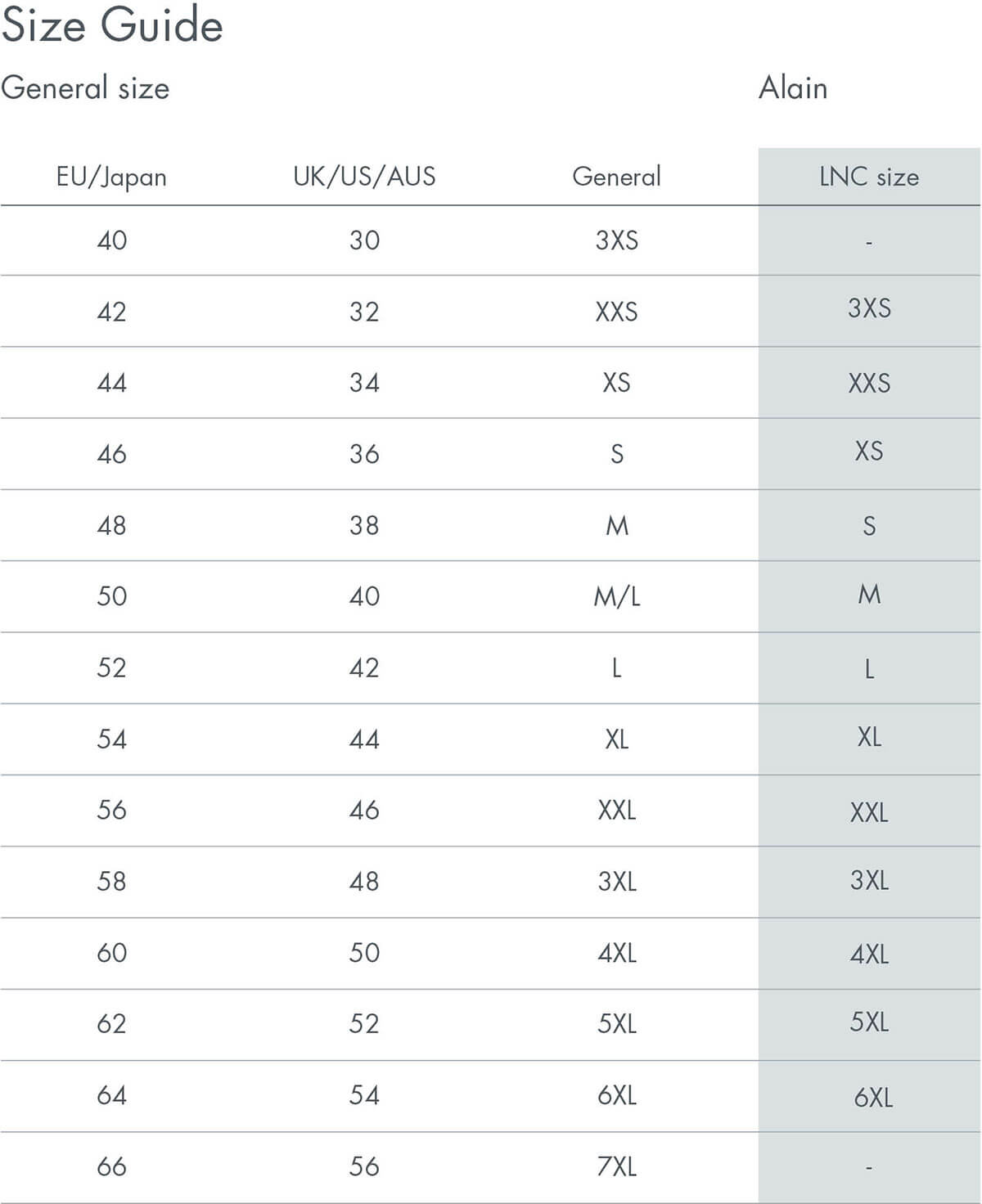Click EU/Japan size 66 cell
This screenshot has height=1204, width=982.
[x=112, y=1166]
